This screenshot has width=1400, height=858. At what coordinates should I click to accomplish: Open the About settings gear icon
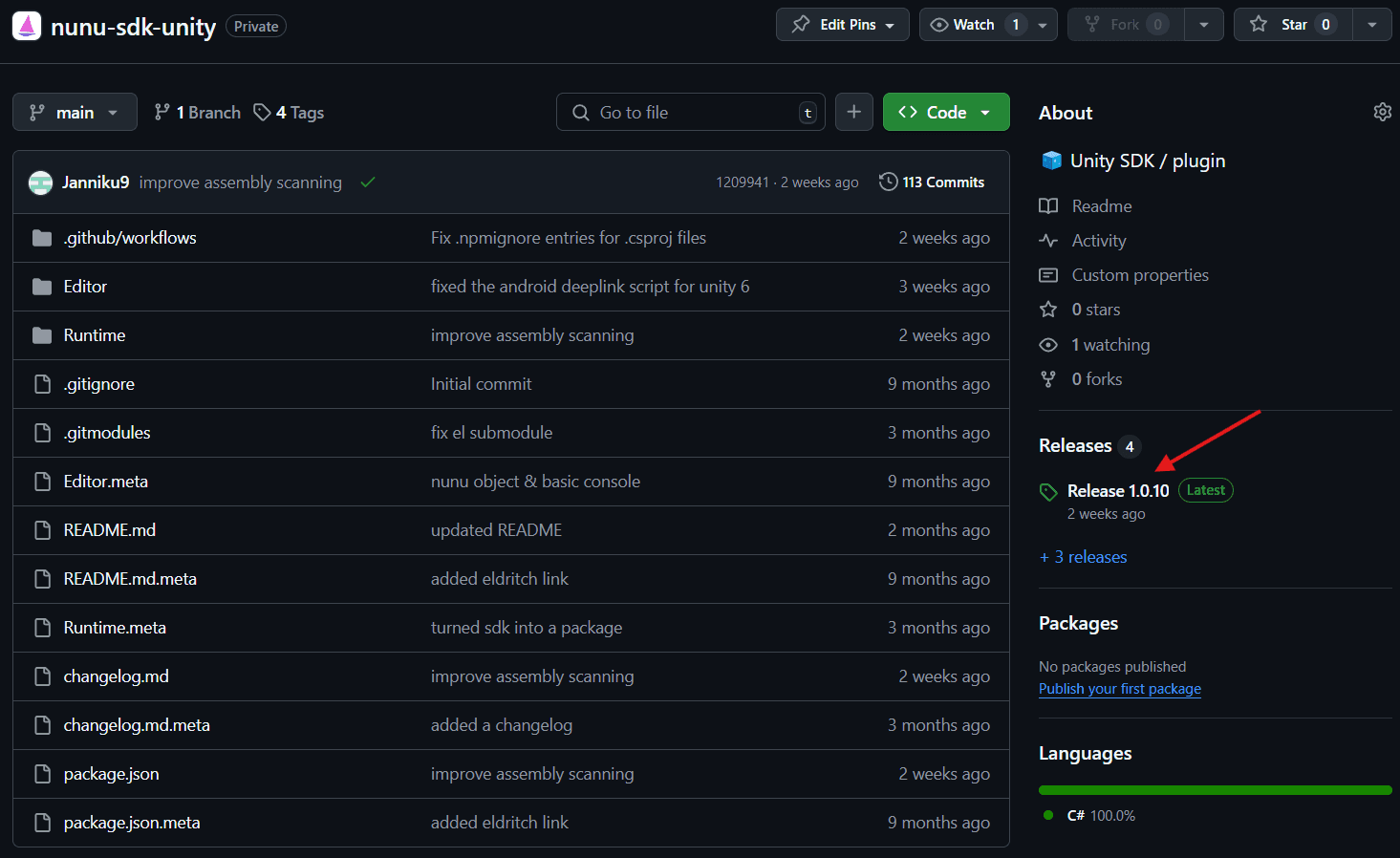pyautogui.click(x=1382, y=112)
